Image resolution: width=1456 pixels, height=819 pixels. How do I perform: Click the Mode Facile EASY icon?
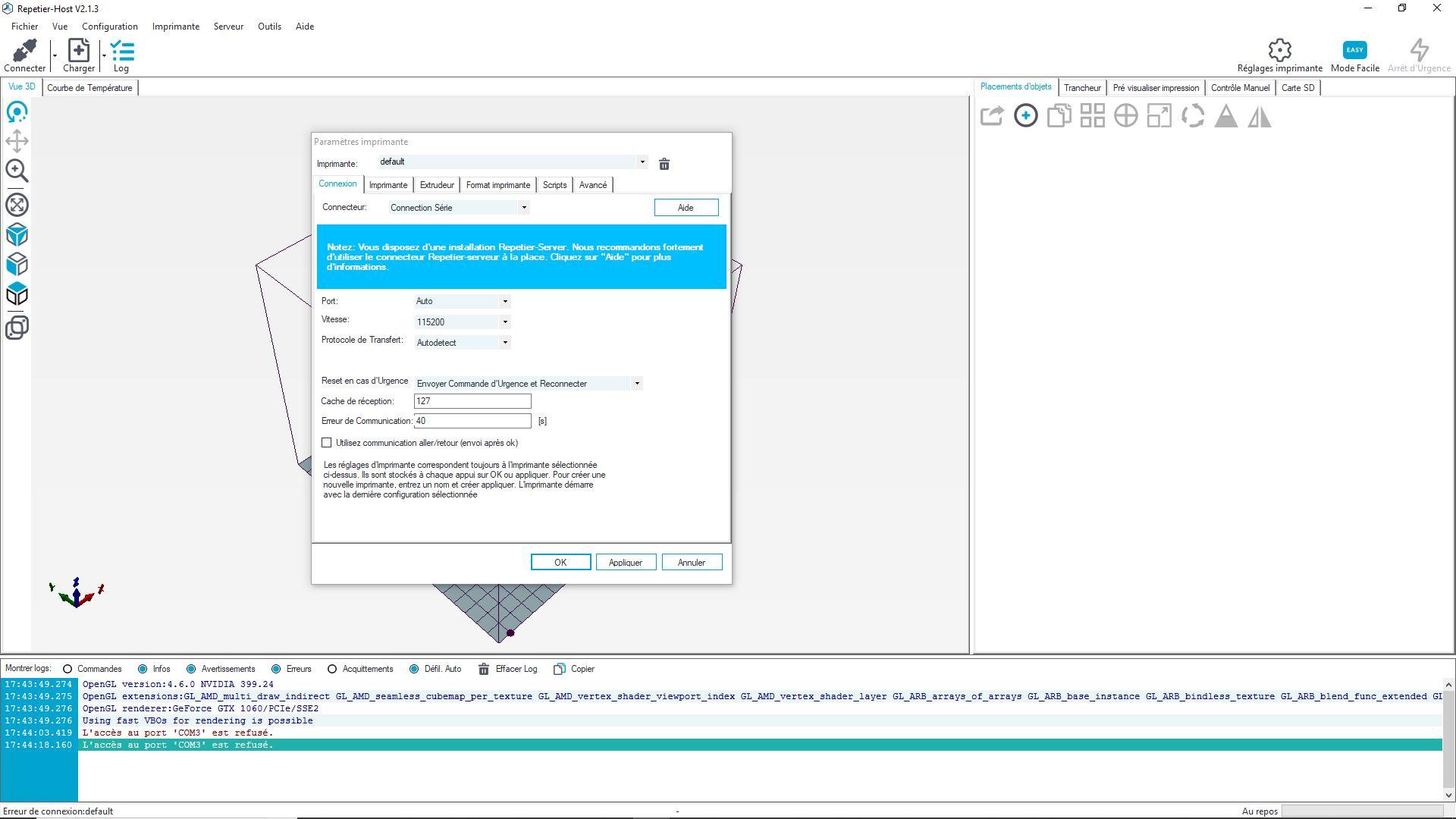pyautogui.click(x=1354, y=51)
